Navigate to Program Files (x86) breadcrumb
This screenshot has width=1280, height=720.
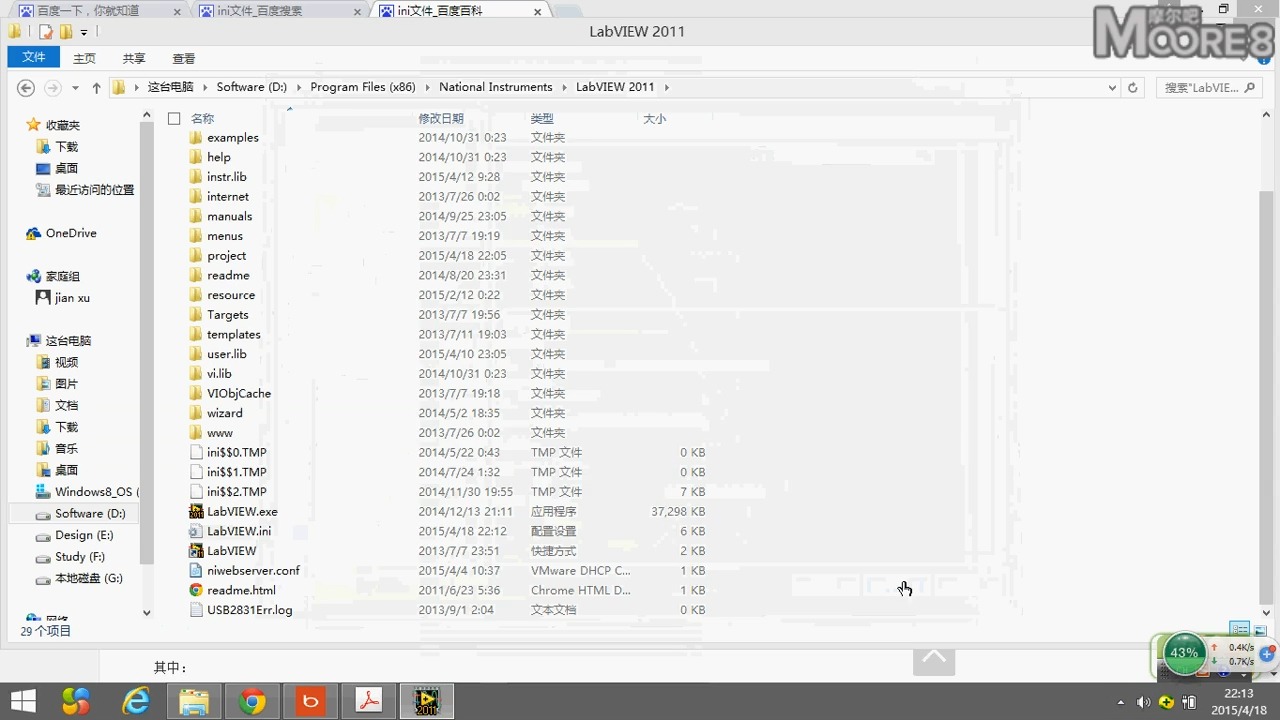click(x=362, y=88)
